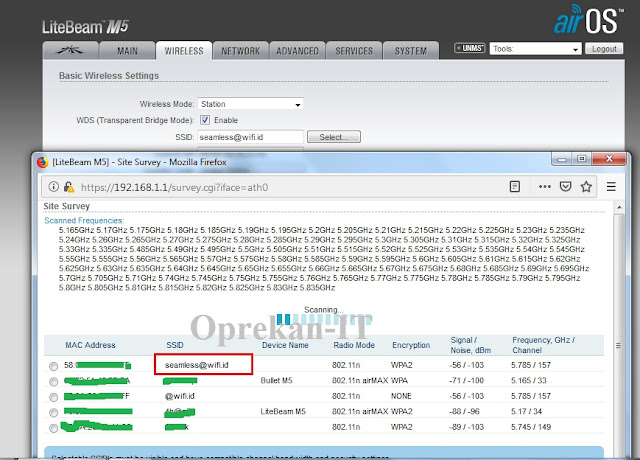Select radio for LiteBeam M5 network
640x460 pixels.
point(53,413)
